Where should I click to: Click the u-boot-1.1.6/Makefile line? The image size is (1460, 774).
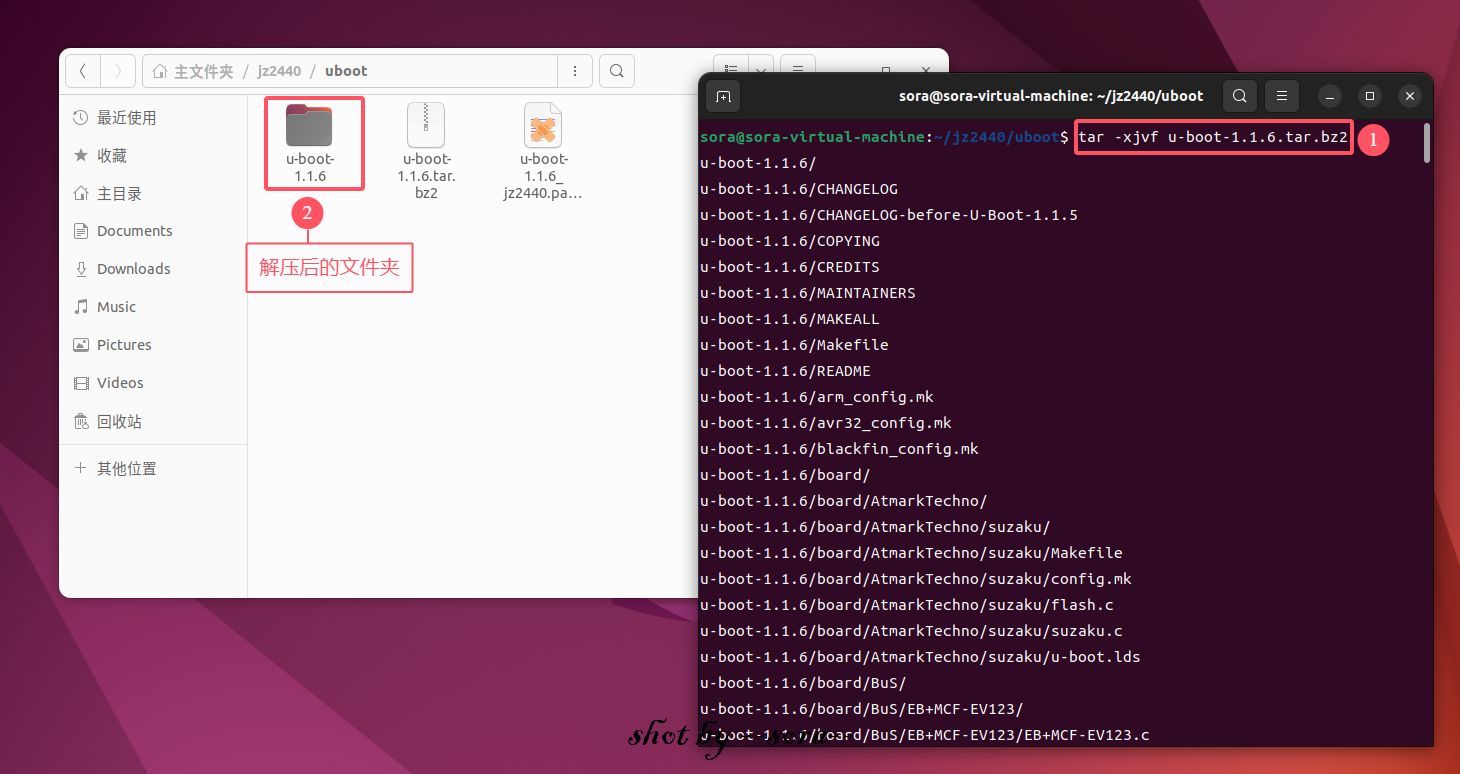point(795,345)
